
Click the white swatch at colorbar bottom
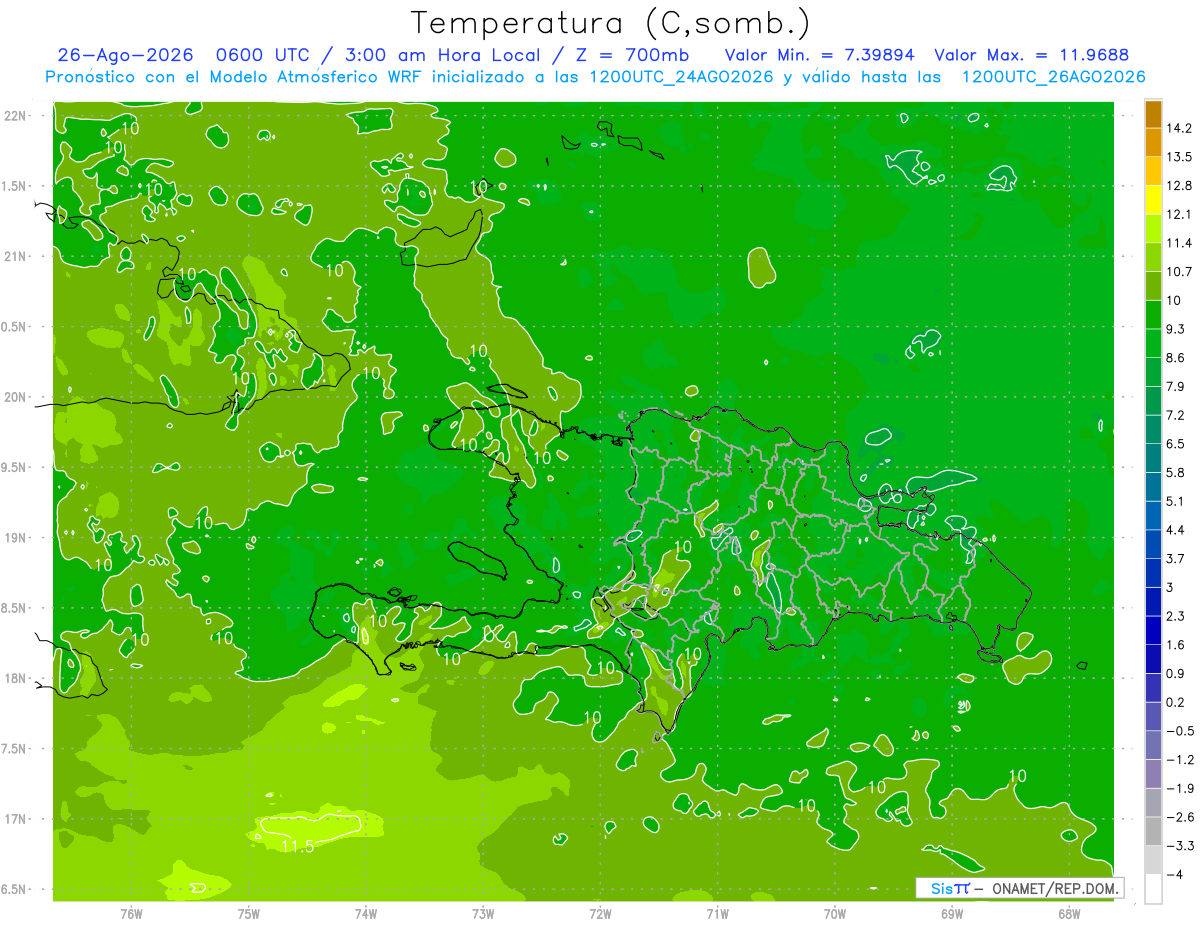tap(1153, 889)
